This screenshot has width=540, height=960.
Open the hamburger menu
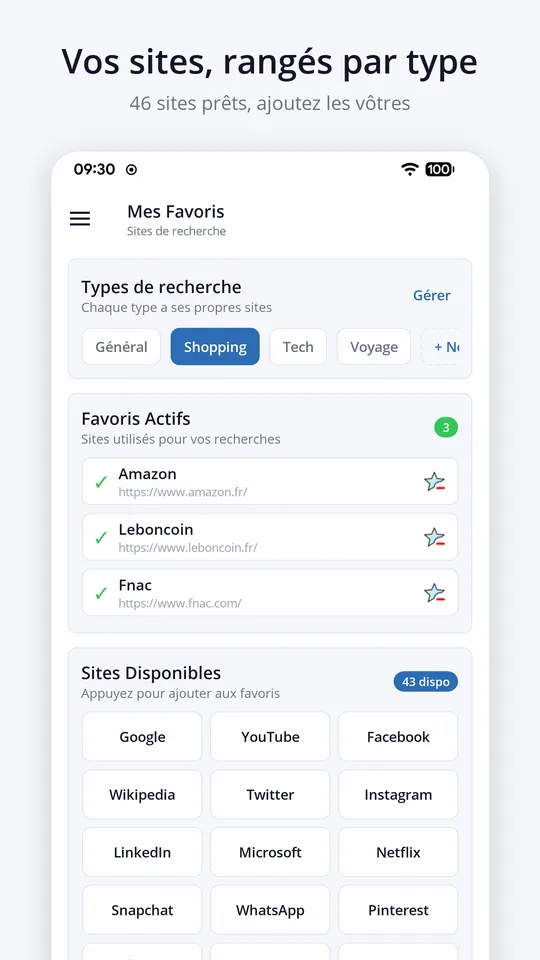click(80, 219)
